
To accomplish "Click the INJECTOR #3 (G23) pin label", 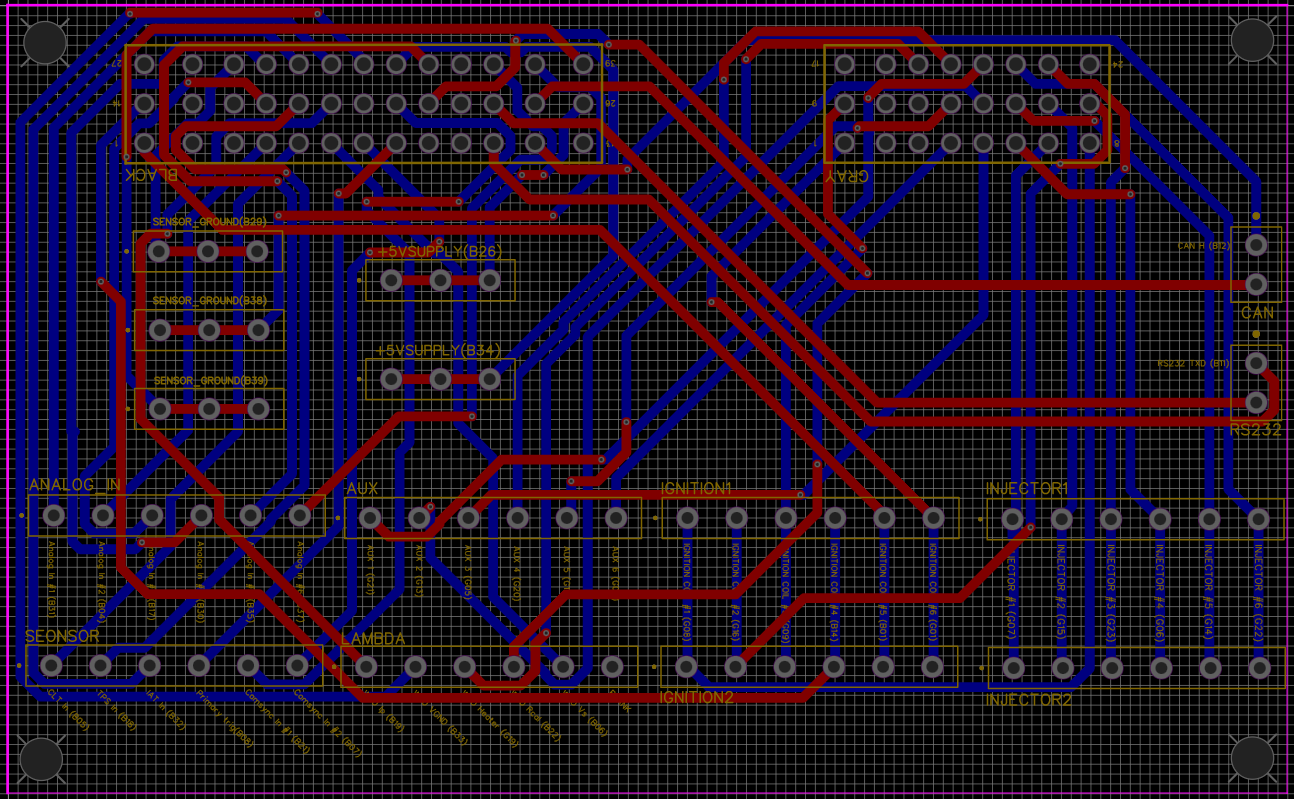I will [x=1110, y=592].
